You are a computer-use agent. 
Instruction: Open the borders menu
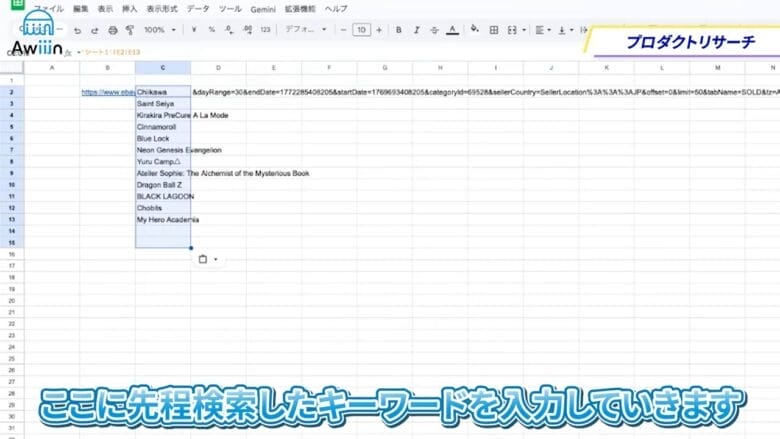pos(493,30)
